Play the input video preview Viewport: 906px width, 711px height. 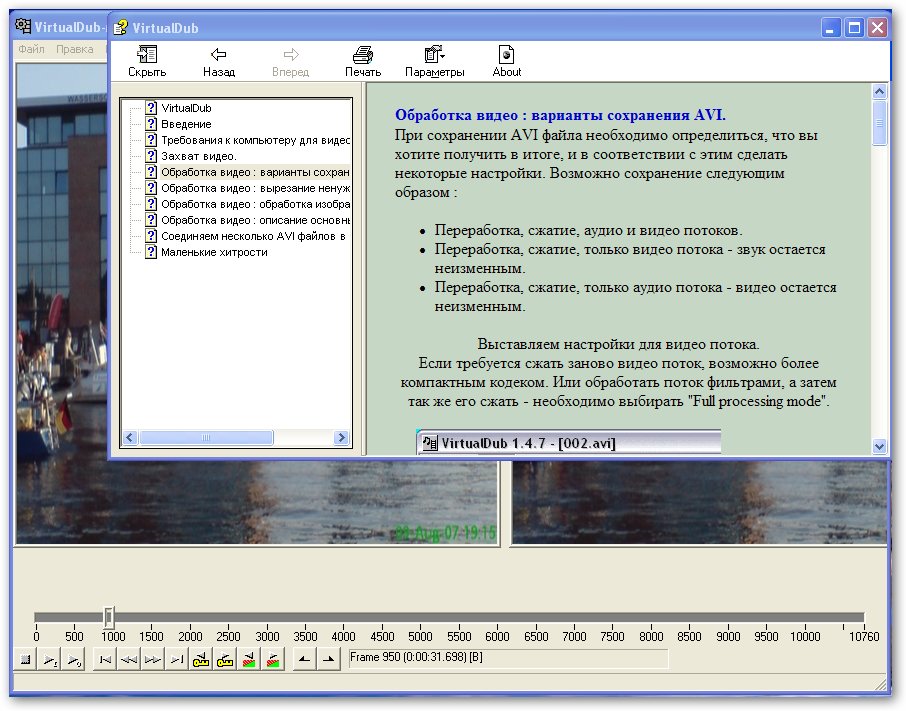coord(50,660)
